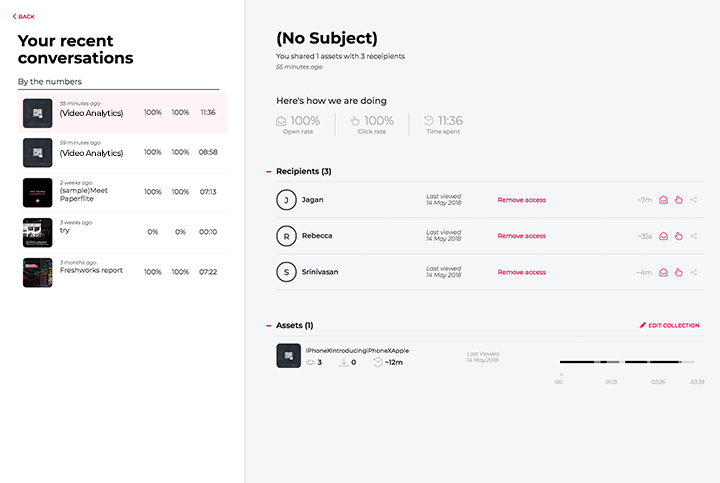Click the click-pointer icon in Rebecca's row

click(x=678, y=236)
